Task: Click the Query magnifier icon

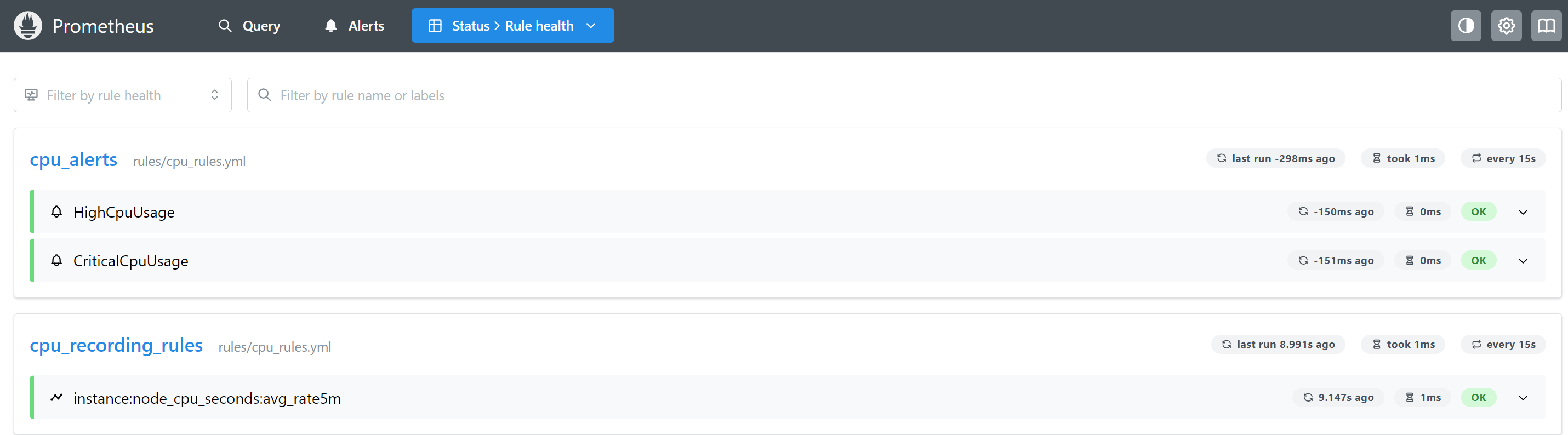Action: tap(225, 26)
